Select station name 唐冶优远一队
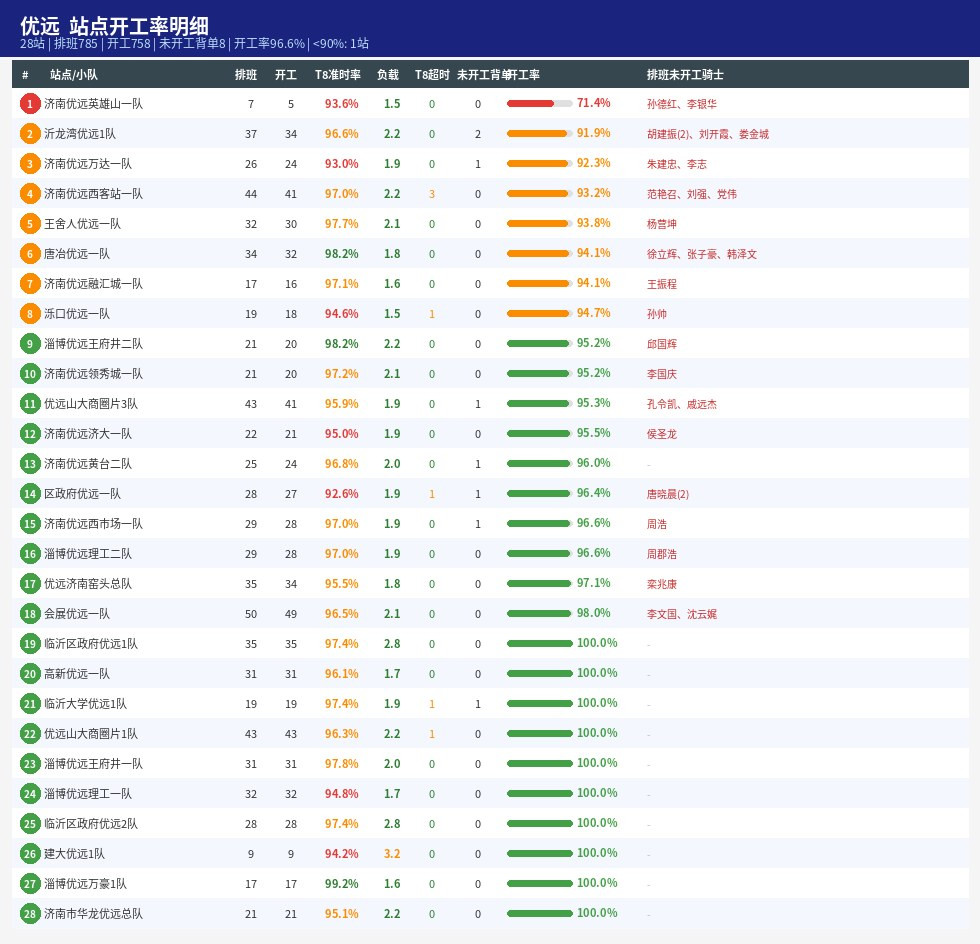Image resolution: width=980 pixels, height=944 pixels. tap(76, 254)
